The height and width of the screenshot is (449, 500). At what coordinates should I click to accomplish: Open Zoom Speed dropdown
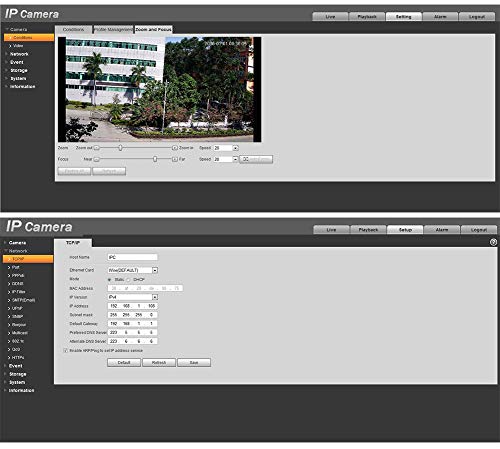coord(235,148)
